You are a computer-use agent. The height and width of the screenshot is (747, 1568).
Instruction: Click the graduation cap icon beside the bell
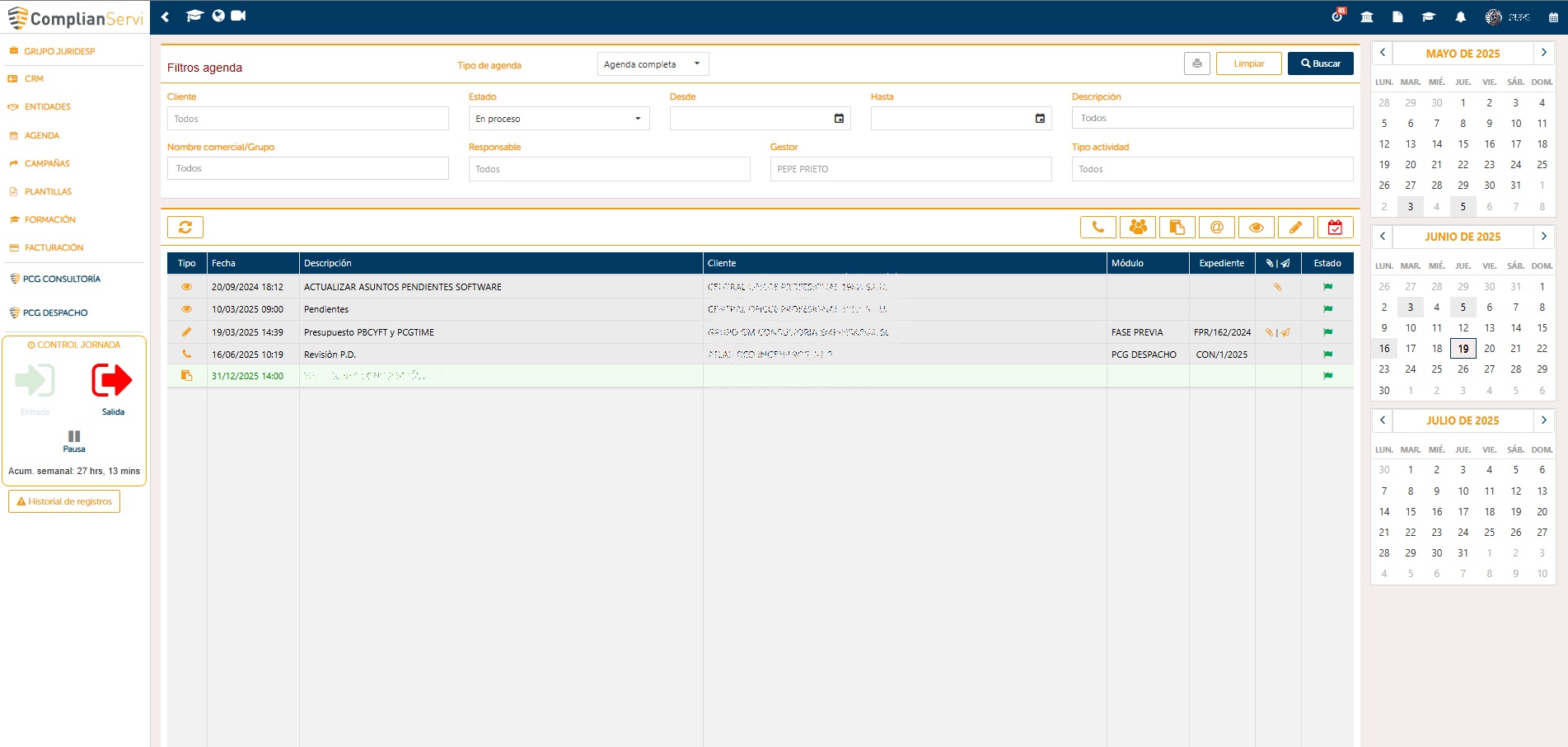1429,16
